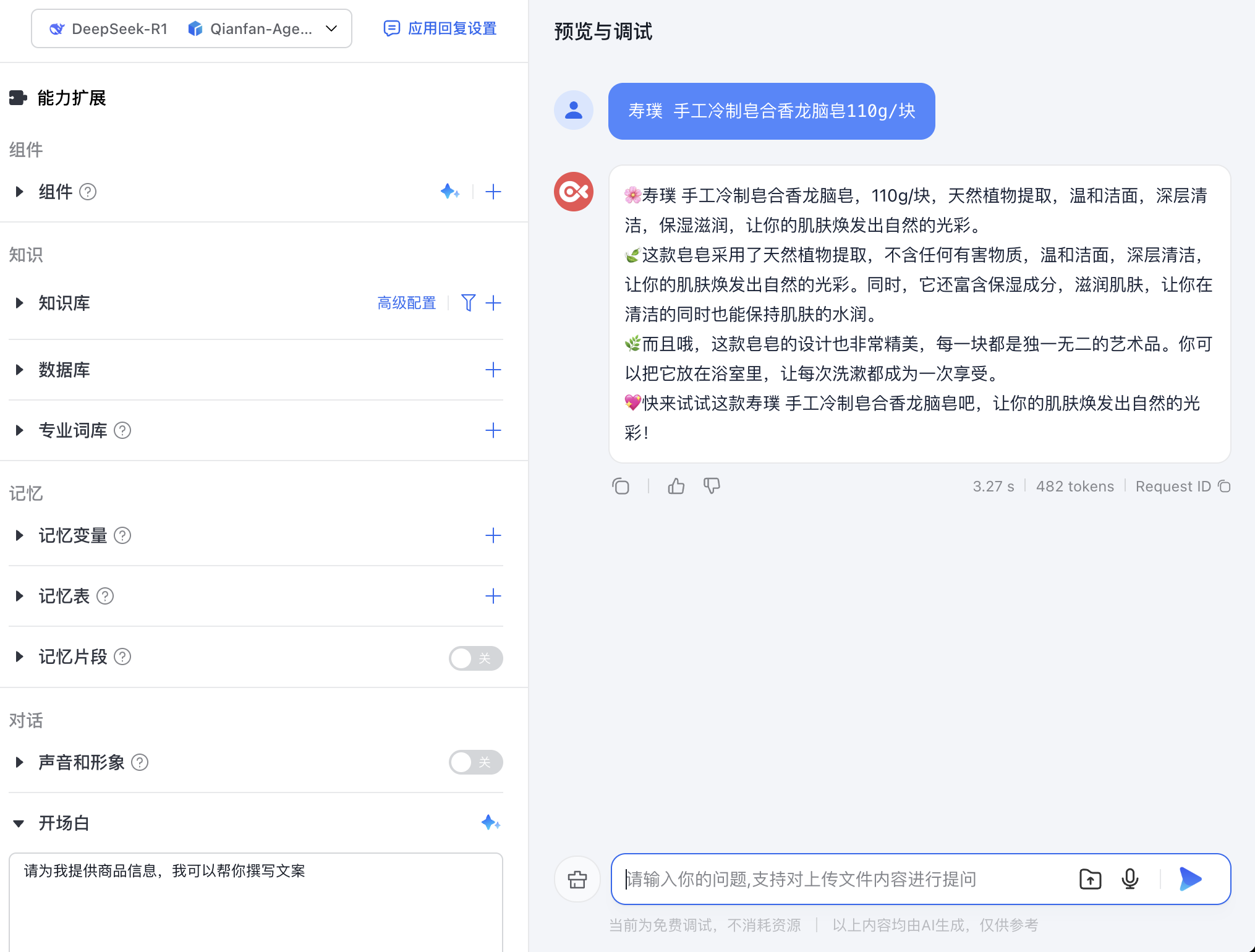Click the red bot avatar icon

click(574, 192)
